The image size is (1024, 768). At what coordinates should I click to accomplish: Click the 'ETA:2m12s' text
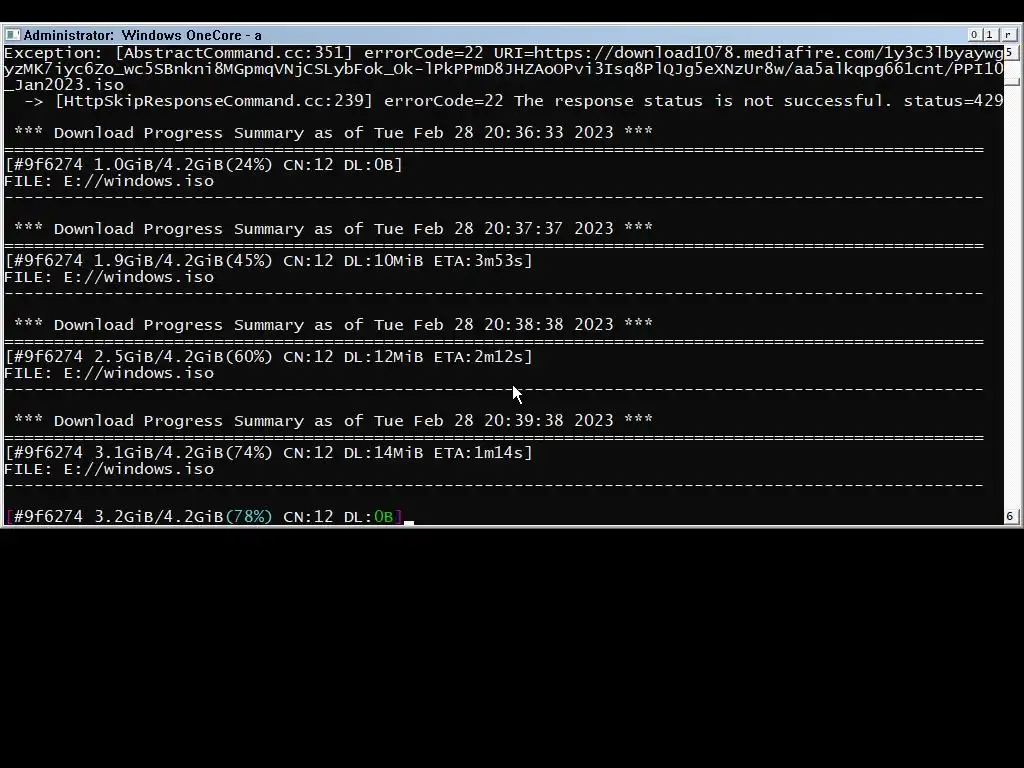pyautogui.click(x=480, y=357)
